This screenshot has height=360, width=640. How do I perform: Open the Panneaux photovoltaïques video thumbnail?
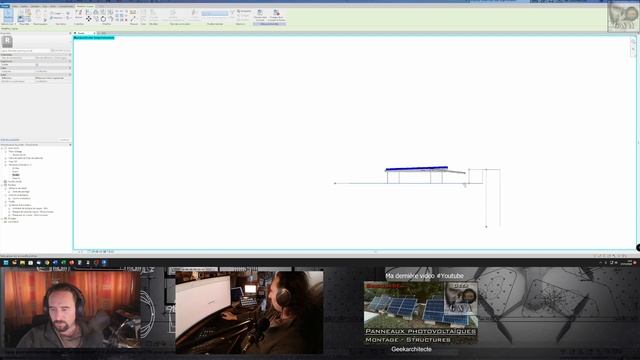pos(421,312)
